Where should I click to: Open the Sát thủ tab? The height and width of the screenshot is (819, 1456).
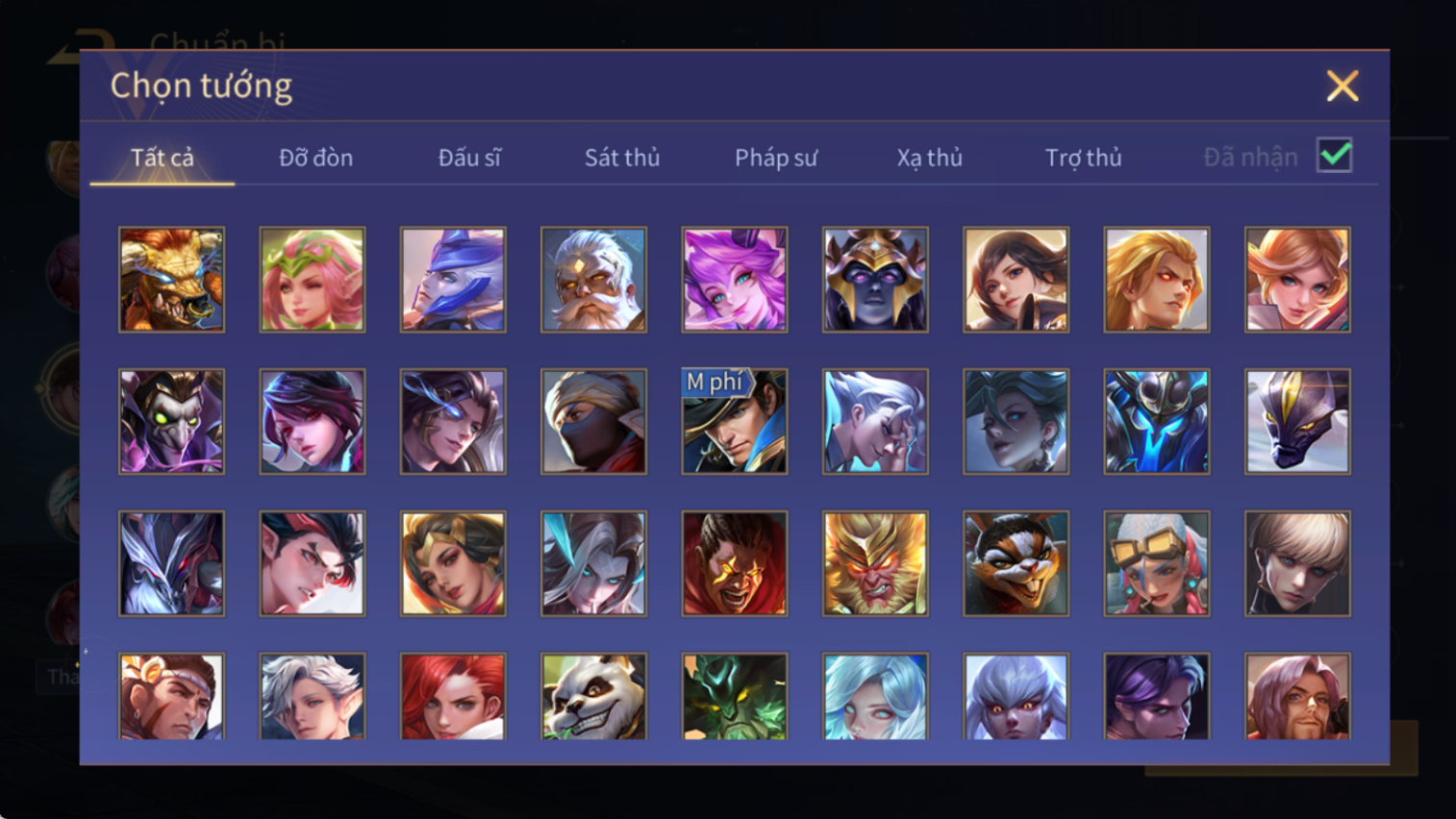622,158
